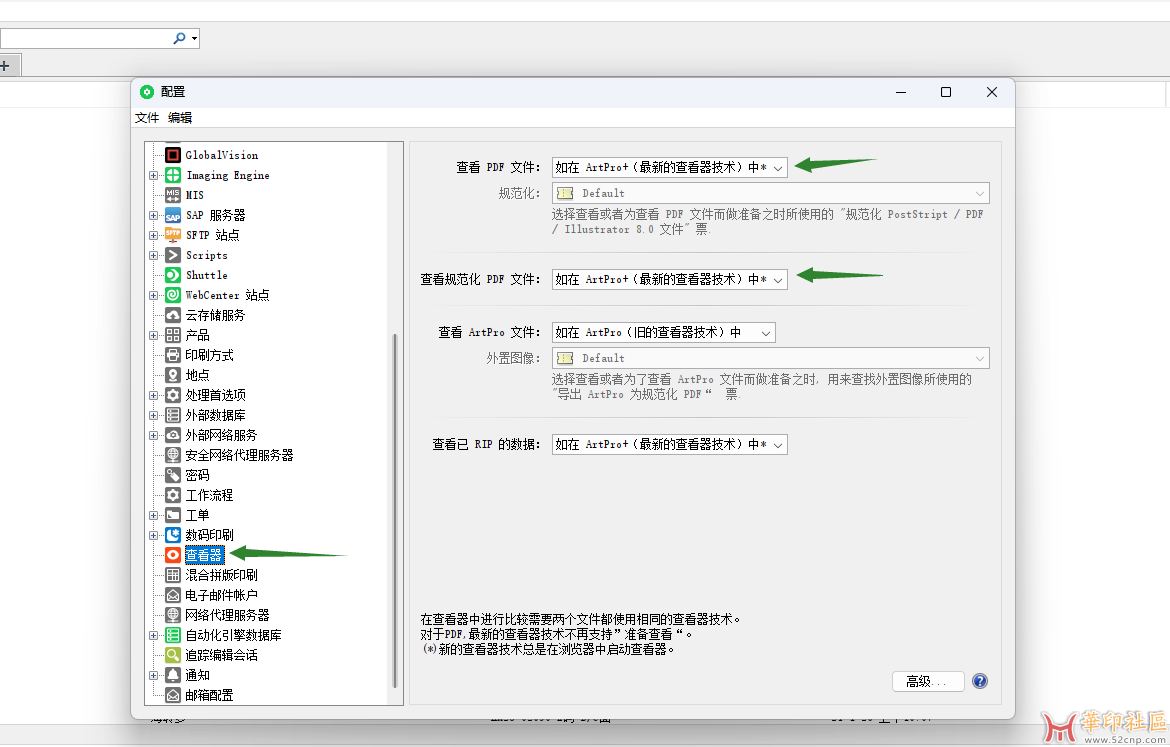Screen dimensions: 1170x747
Task: Expand the 数码印刷 tree node
Action: point(153,535)
